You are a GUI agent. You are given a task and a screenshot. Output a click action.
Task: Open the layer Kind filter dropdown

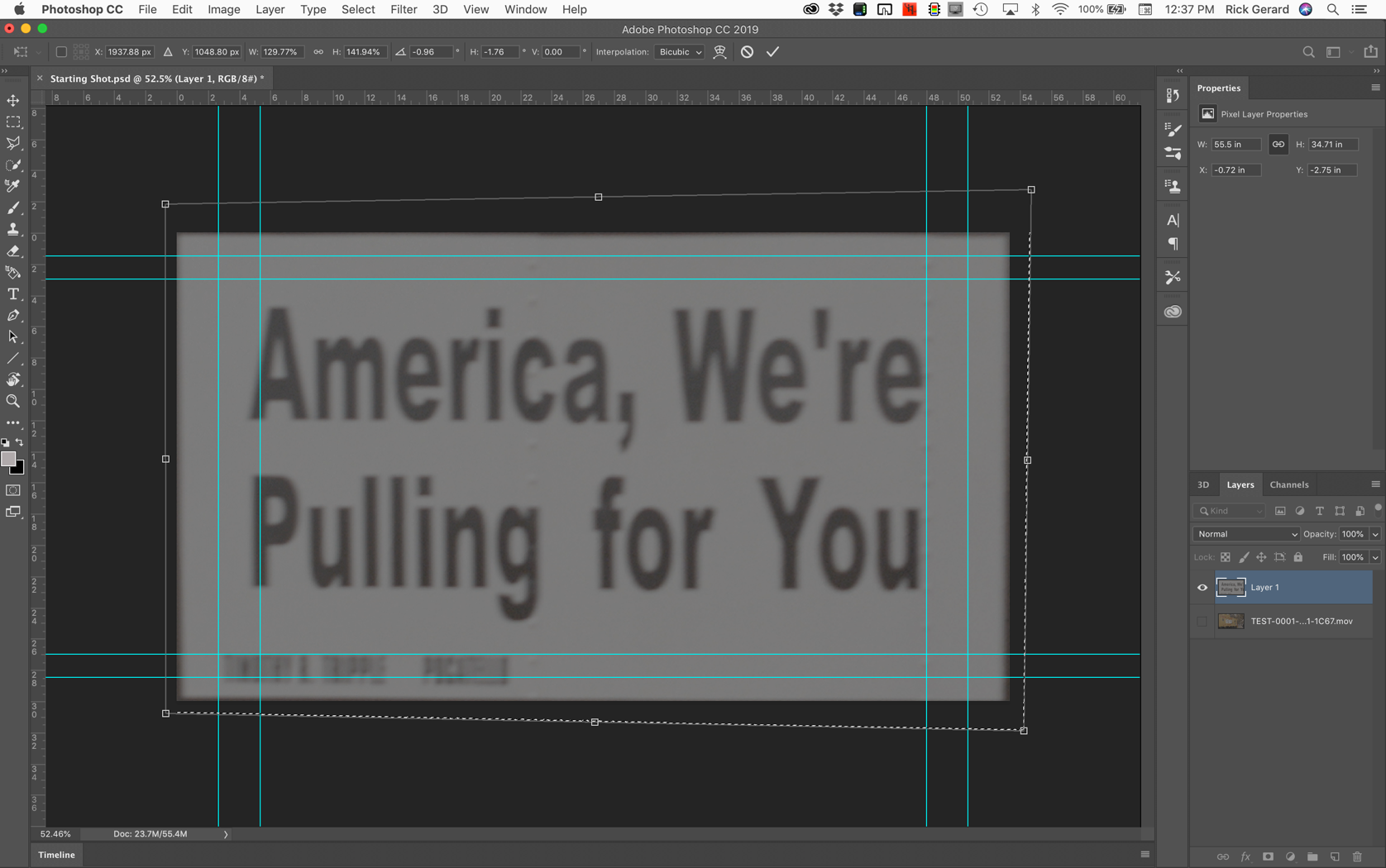point(1230,511)
